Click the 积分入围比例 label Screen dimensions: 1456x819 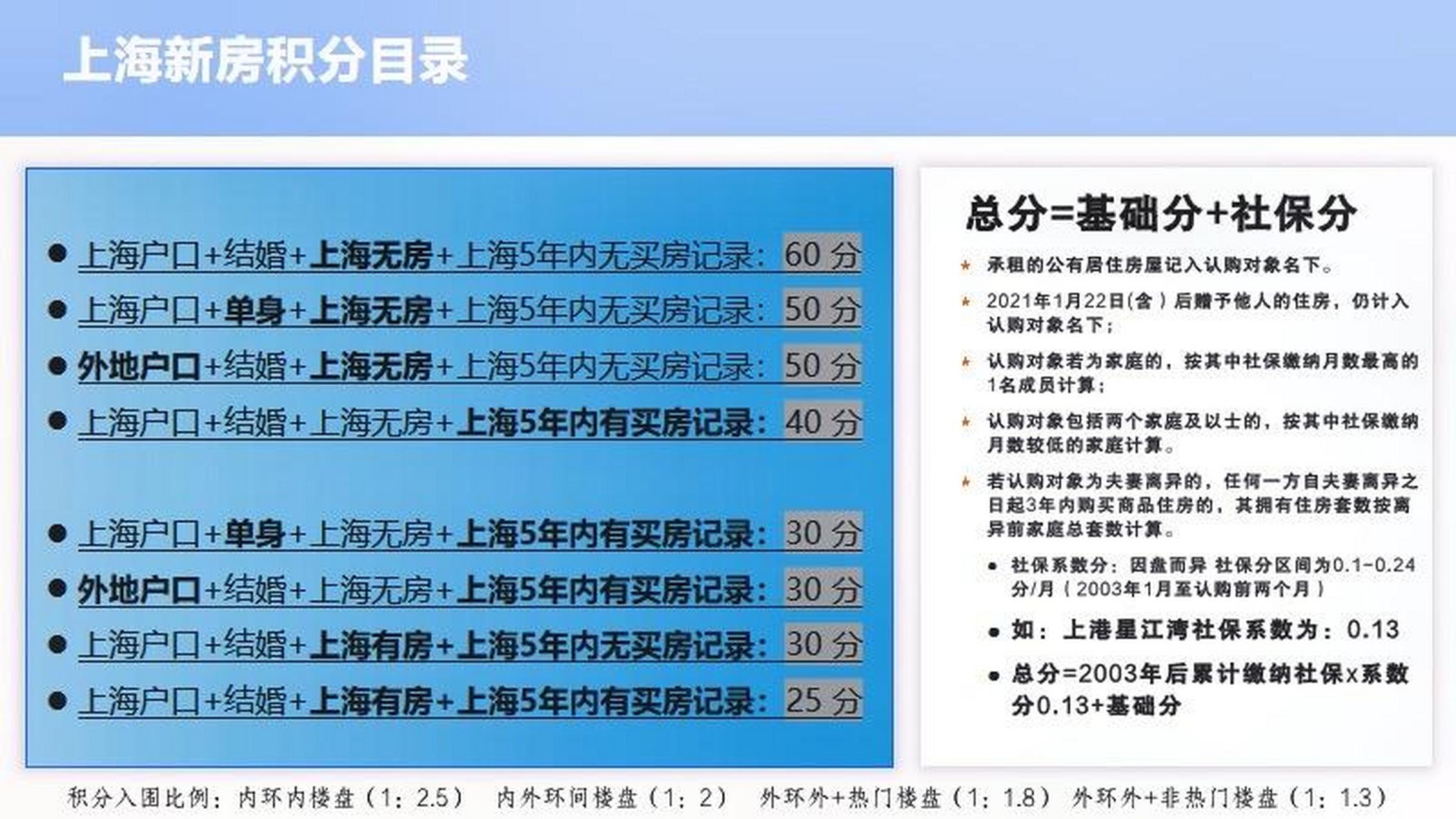pyautogui.click(x=146, y=798)
